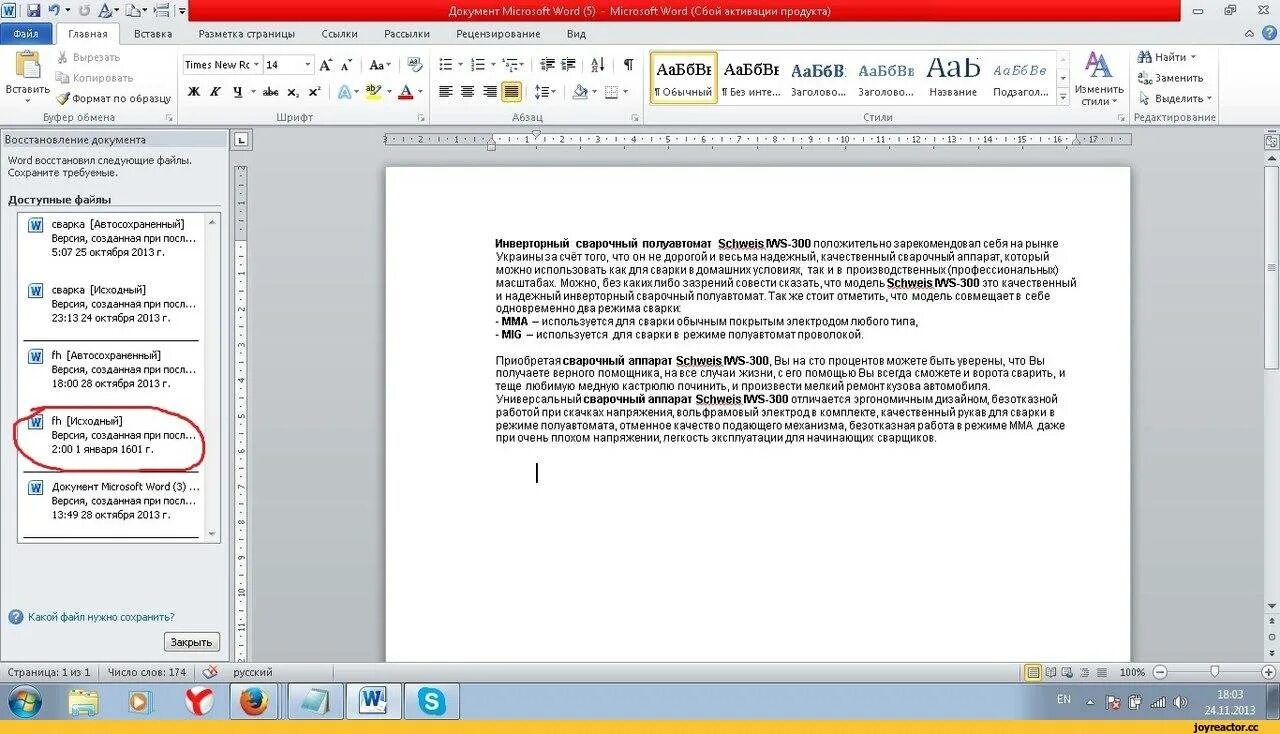Image resolution: width=1280 pixels, height=734 pixels.
Task: Switch to the Рецензирование (Review) tab
Action: tap(498, 33)
